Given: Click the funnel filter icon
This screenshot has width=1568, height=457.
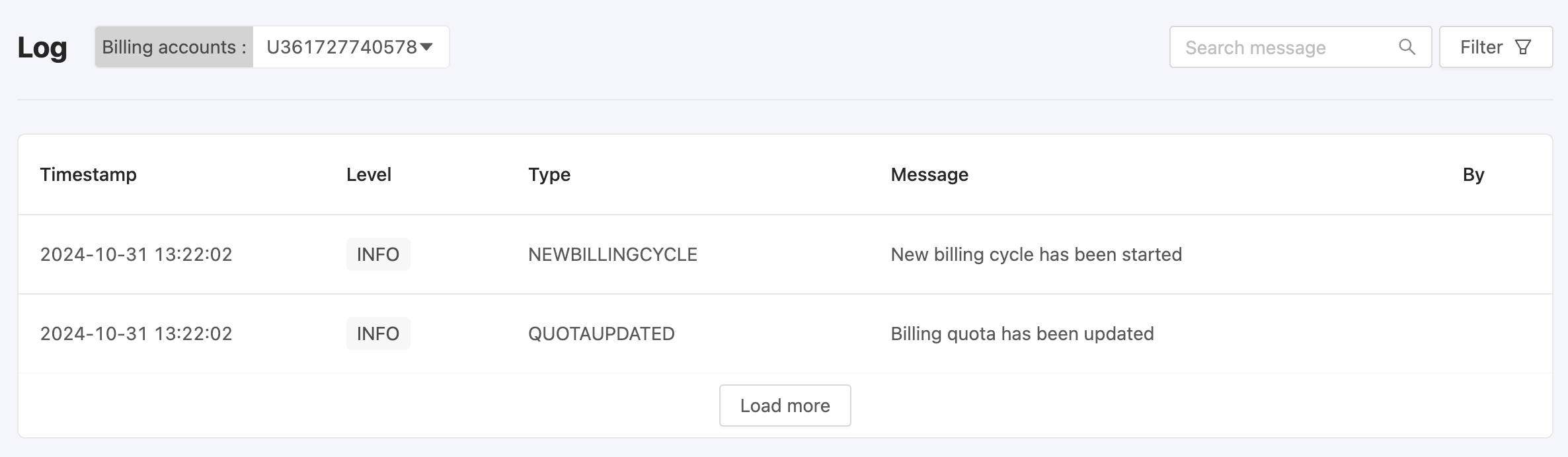Looking at the screenshot, I should pos(1523,47).
